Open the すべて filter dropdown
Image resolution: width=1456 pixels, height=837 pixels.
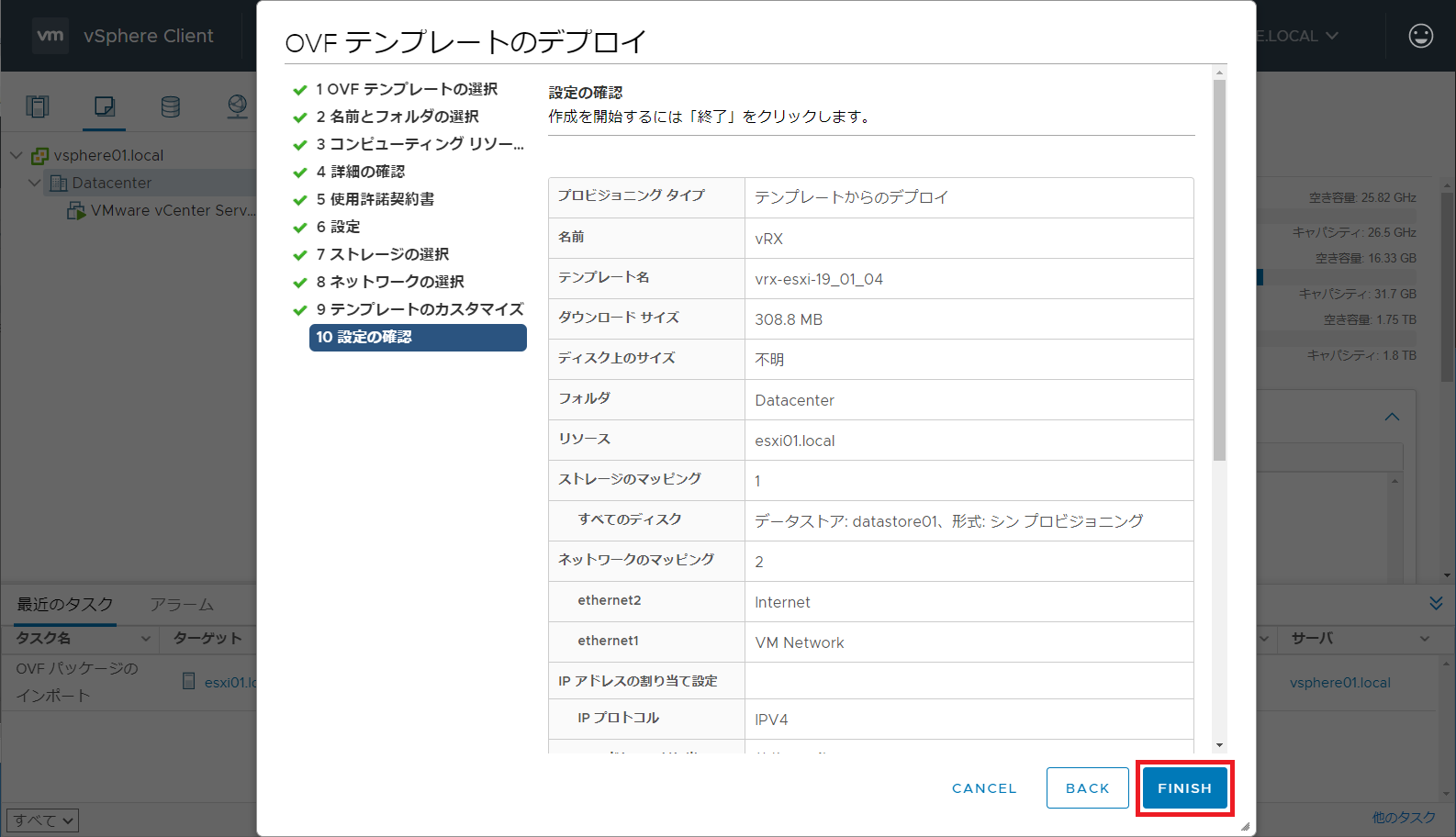(x=42, y=820)
